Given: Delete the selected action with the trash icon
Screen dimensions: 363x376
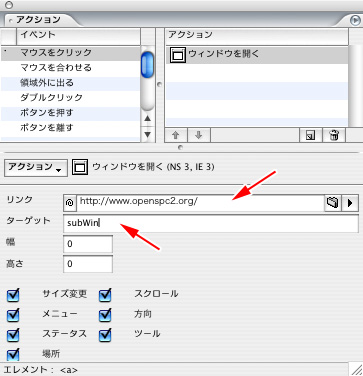Looking at the screenshot, I should [x=334, y=135].
